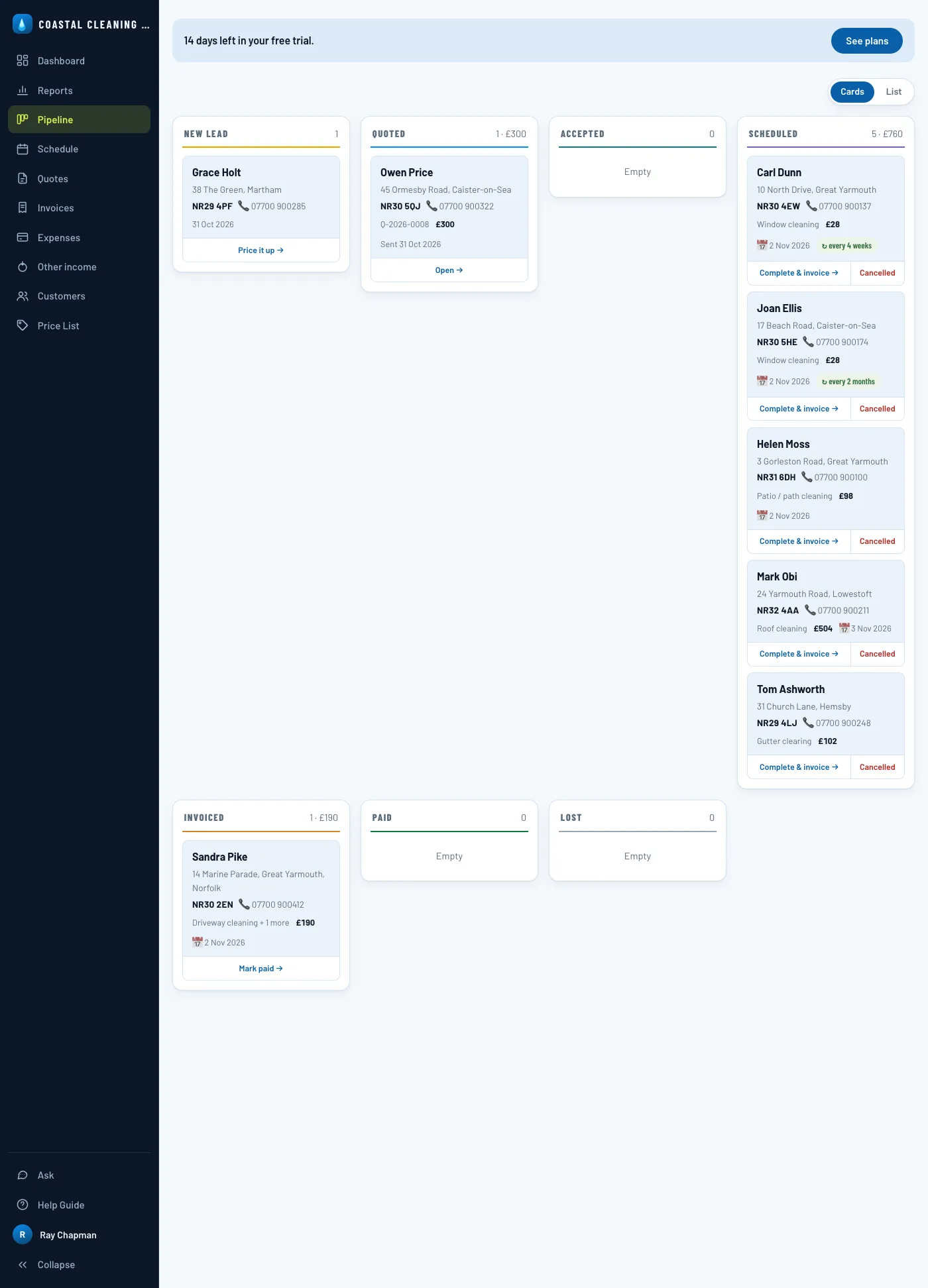Open the Schedule menu item

coord(80,149)
